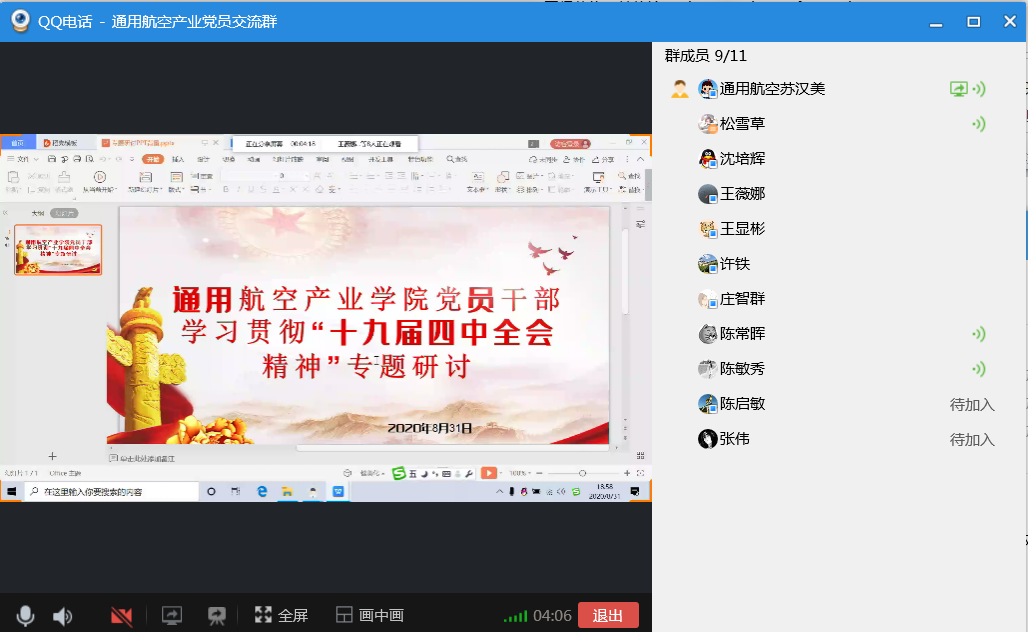This screenshot has width=1028, height=632.
Task: Click 待加入 status beside 陈启敏
Action: (971, 404)
